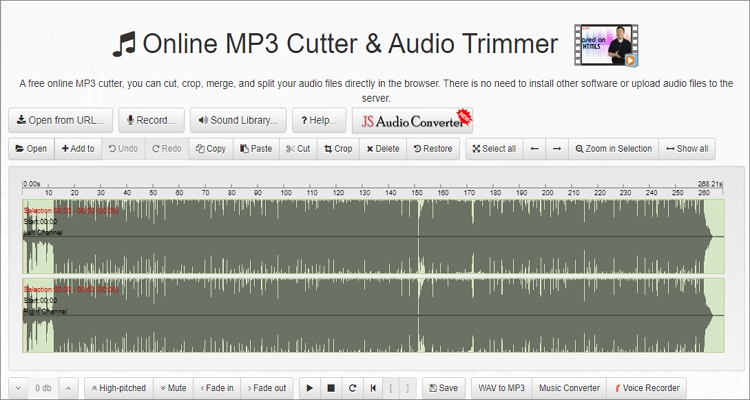Click the music note logo icon
This screenshot has height=400, width=750.
[x=124, y=44]
